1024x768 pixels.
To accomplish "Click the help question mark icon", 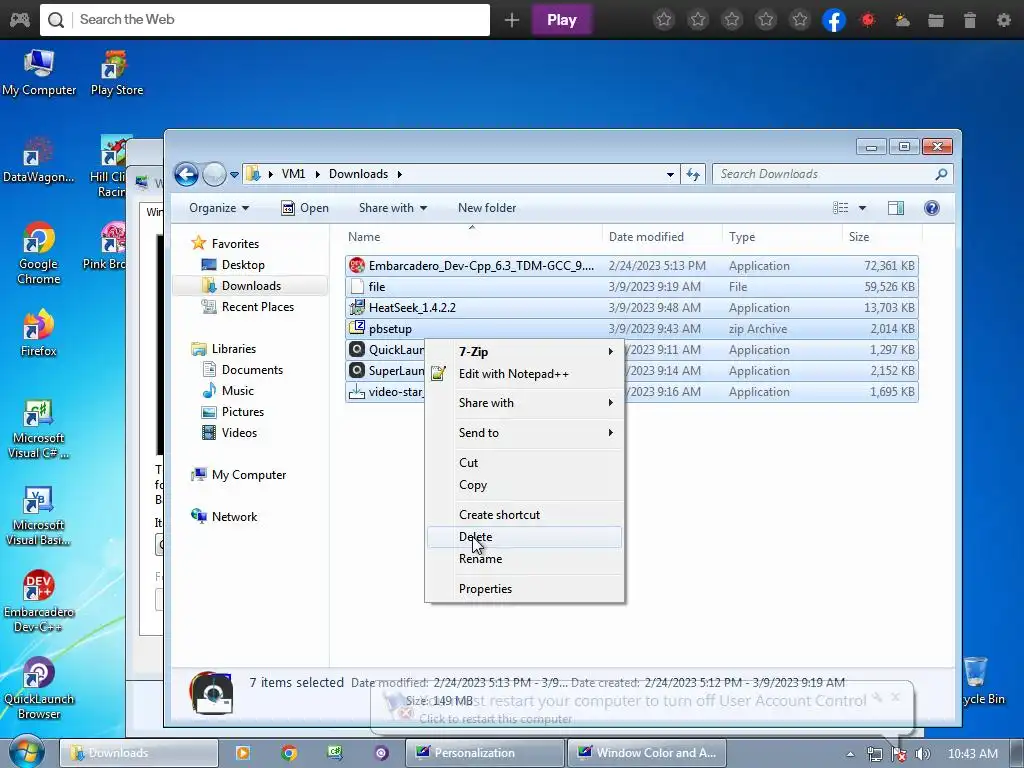I will (x=931, y=208).
